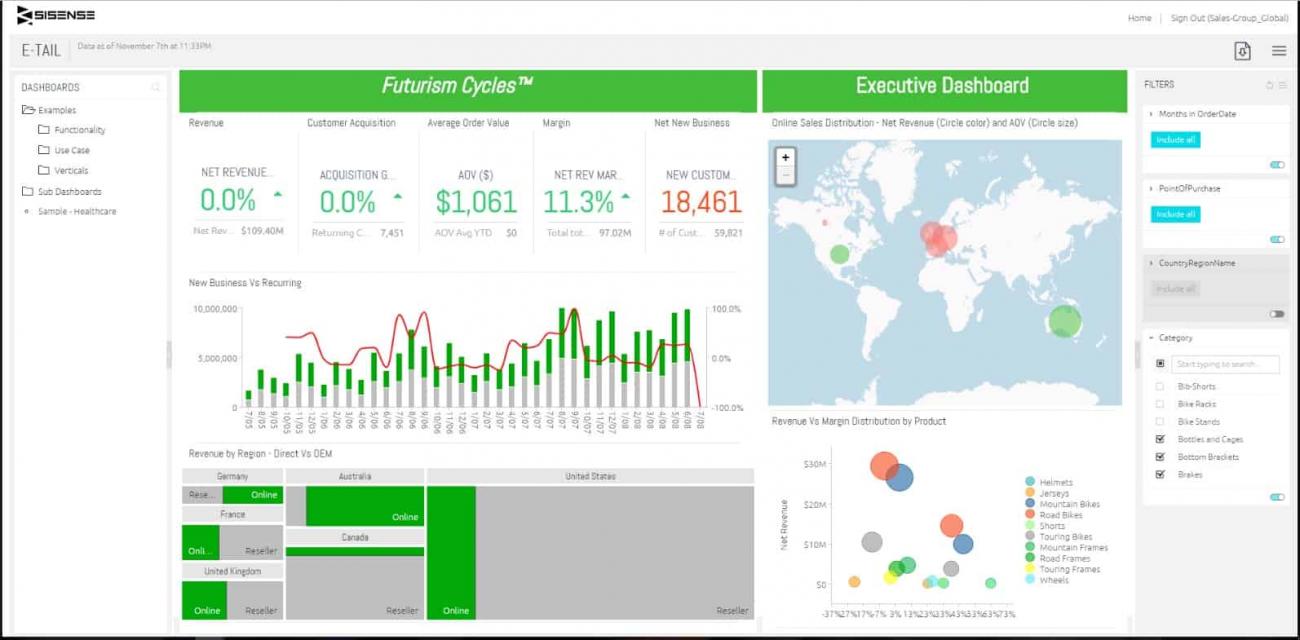
Task: Zoom in on the world map
Action: coord(787,159)
